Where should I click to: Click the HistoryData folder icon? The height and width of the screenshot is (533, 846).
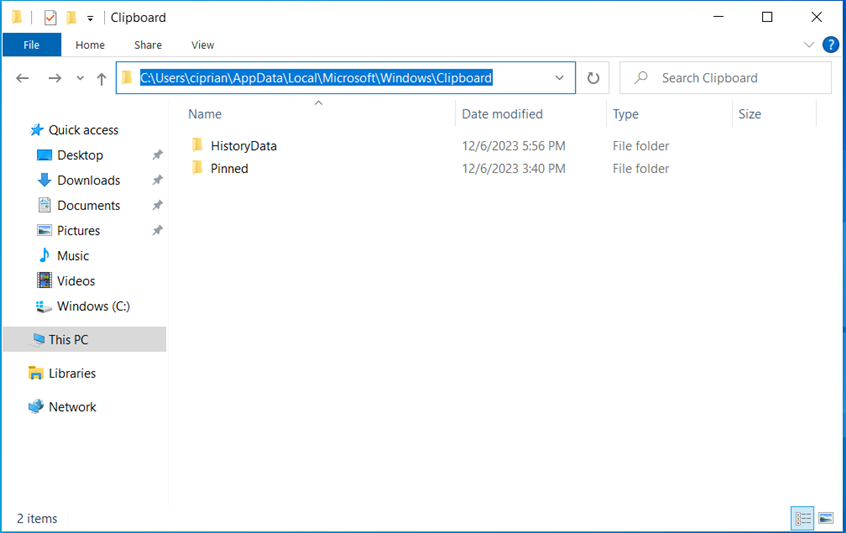point(197,145)
